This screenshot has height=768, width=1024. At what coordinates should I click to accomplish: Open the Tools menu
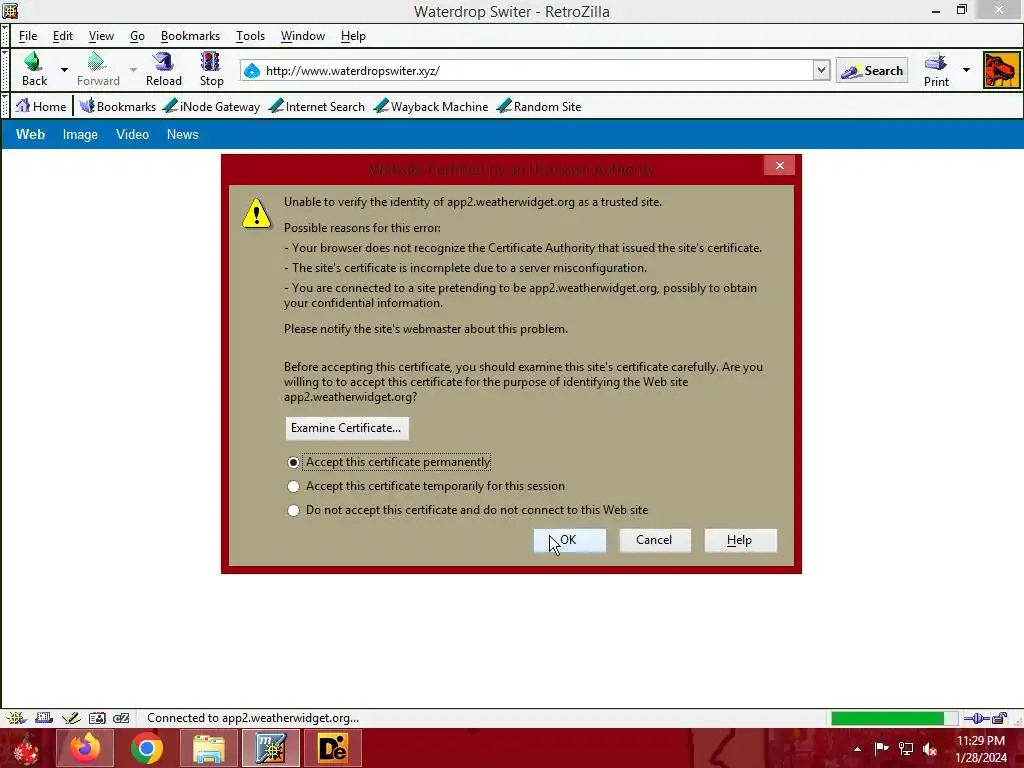(250, 36)
